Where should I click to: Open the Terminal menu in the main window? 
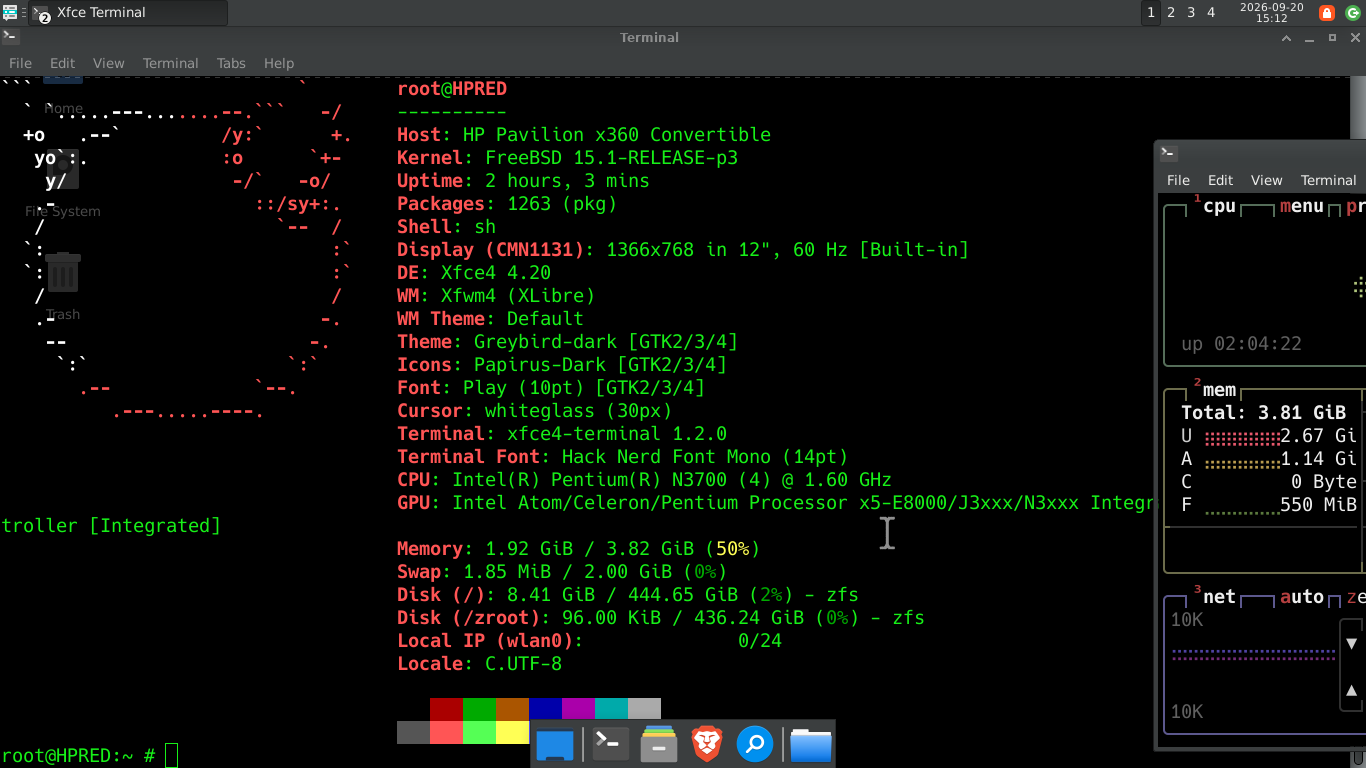click(x=170, y=63)
